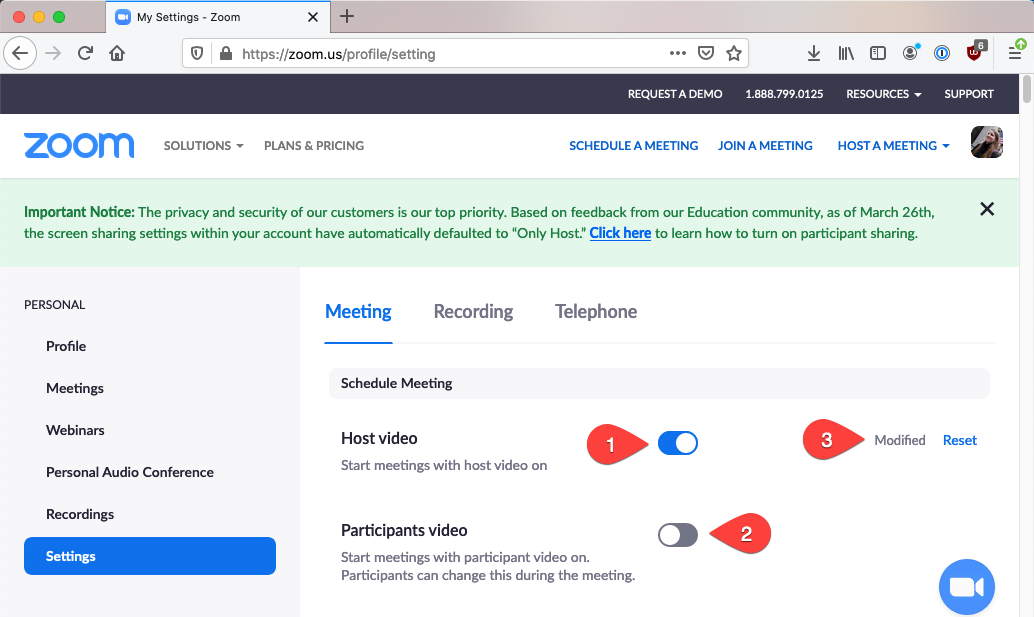The height and width of the screenshot is (617, 1034).
Task: Switch to the Recording tab
Action: coord(473,312)
